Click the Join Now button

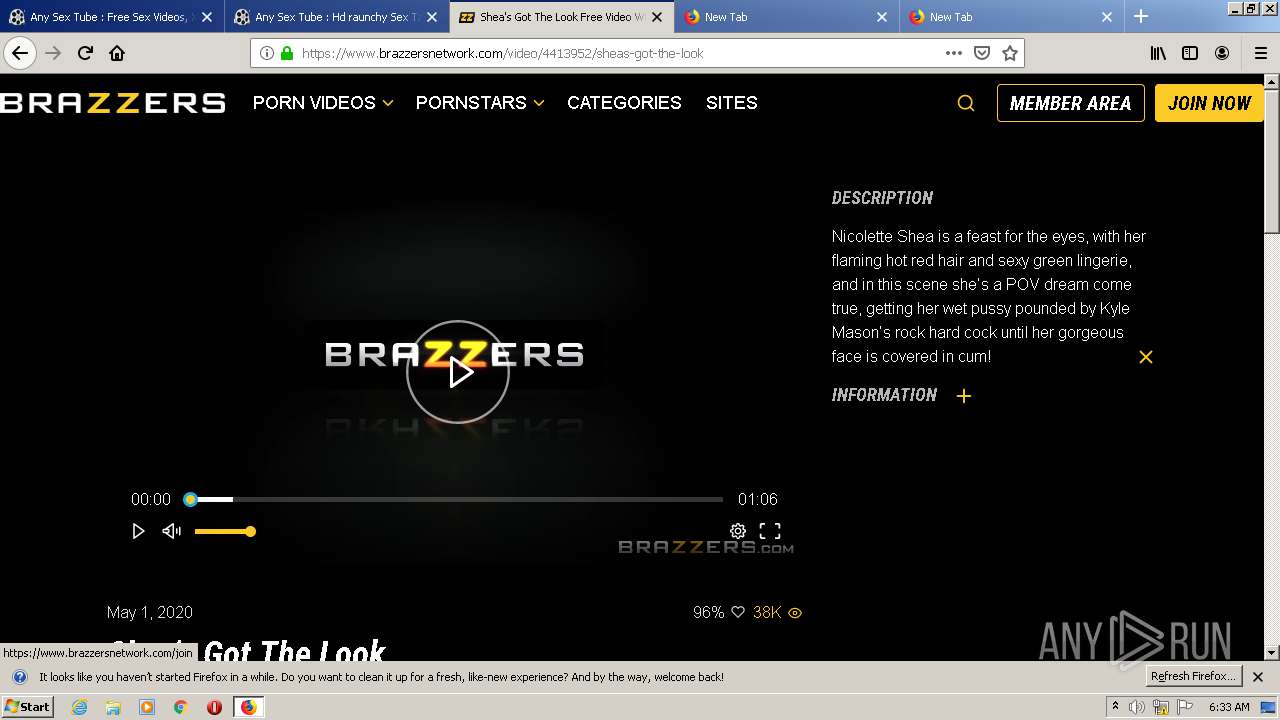(x=1209, y=103)
